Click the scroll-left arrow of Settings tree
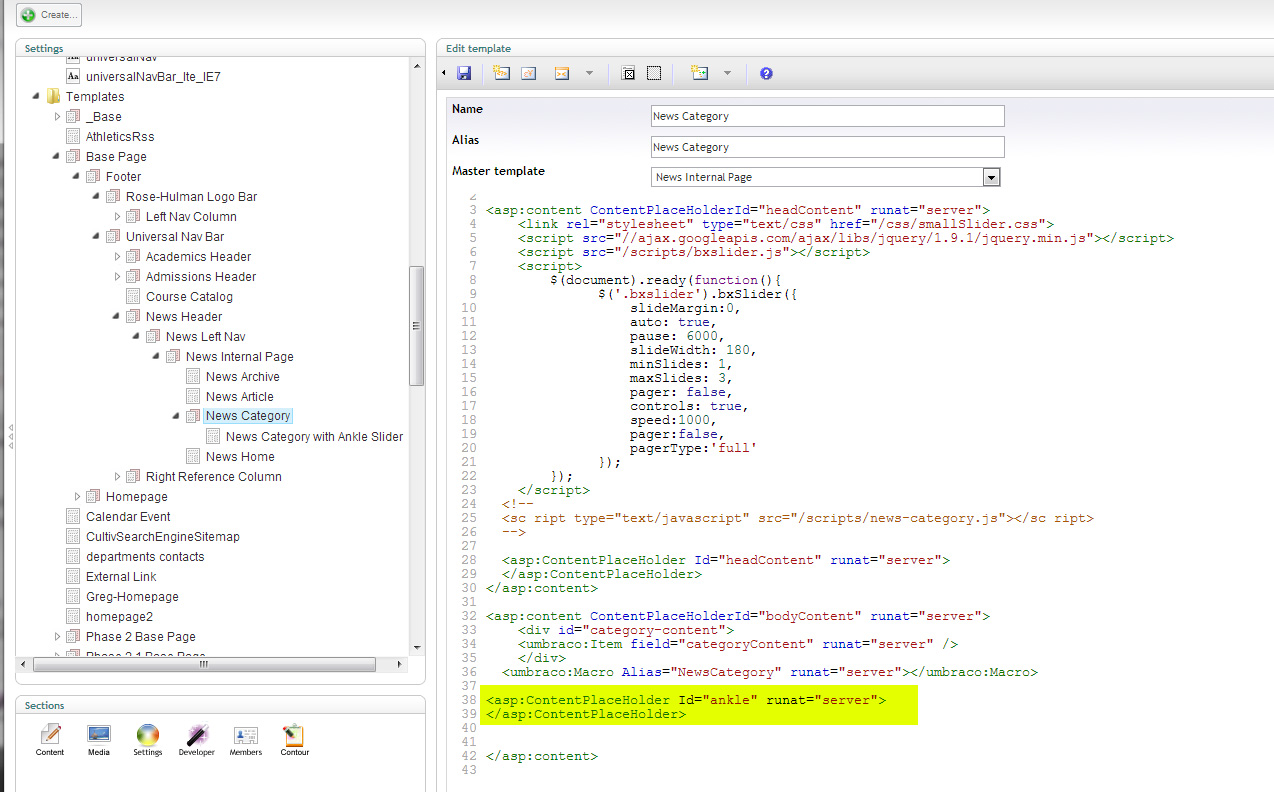This screenshot has width=1274, height=792. click(x=25, y=664)
